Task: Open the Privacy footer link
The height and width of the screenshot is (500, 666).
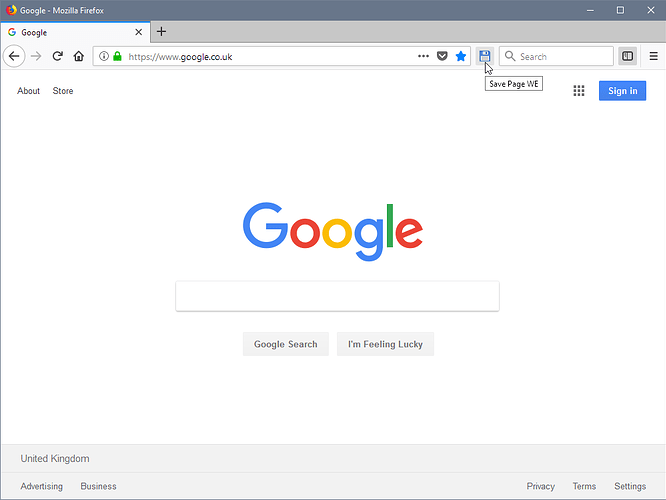Action: [540, 486]
